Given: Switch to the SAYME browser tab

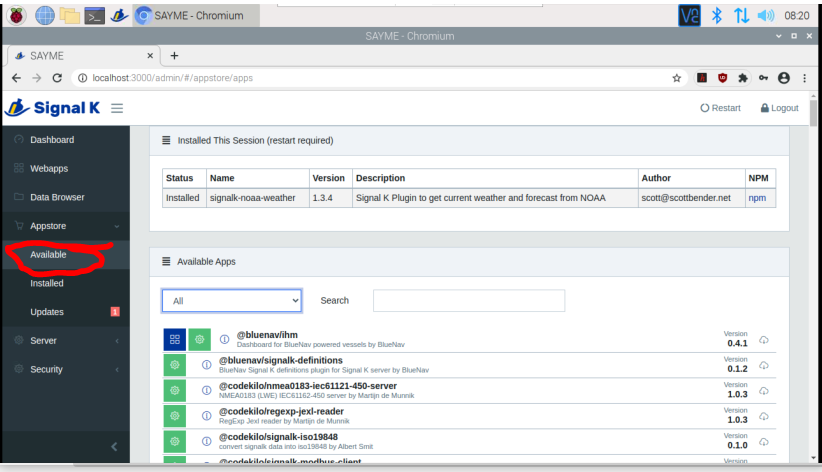Looking at the screenshot, I should coord(82,56).
